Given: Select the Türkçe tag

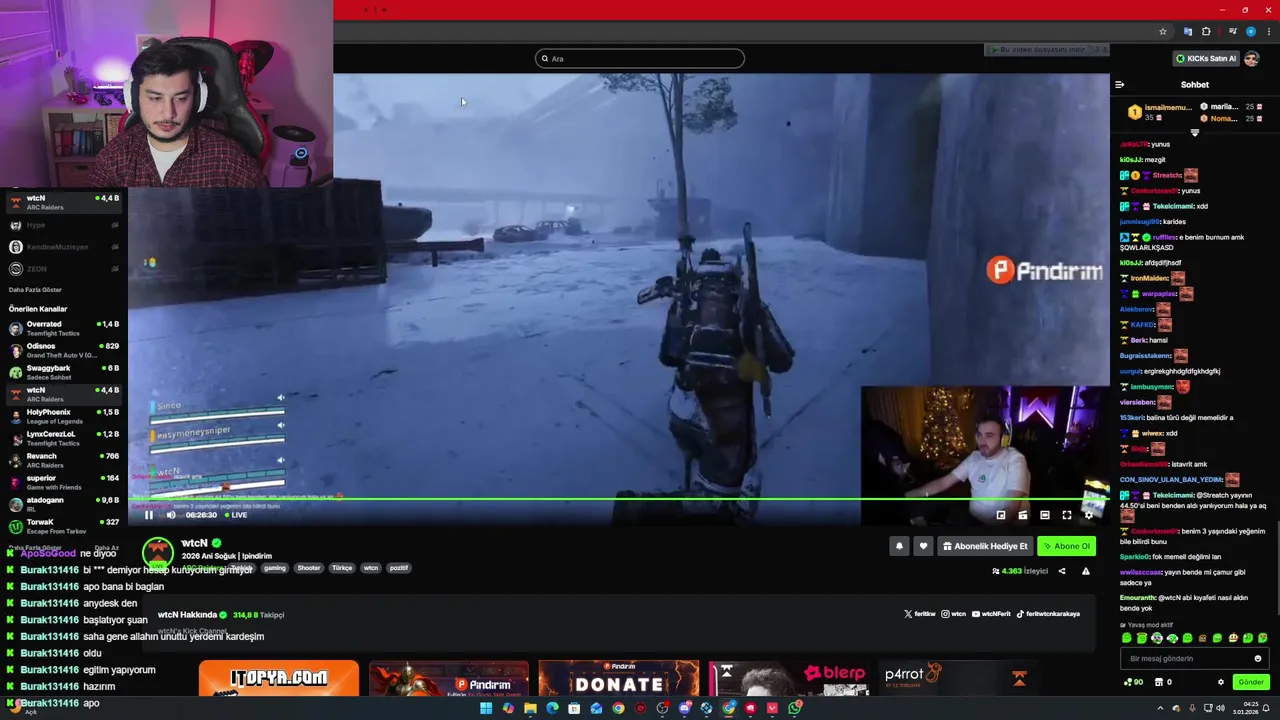Looking at the screenshot, I should [342, 568].
